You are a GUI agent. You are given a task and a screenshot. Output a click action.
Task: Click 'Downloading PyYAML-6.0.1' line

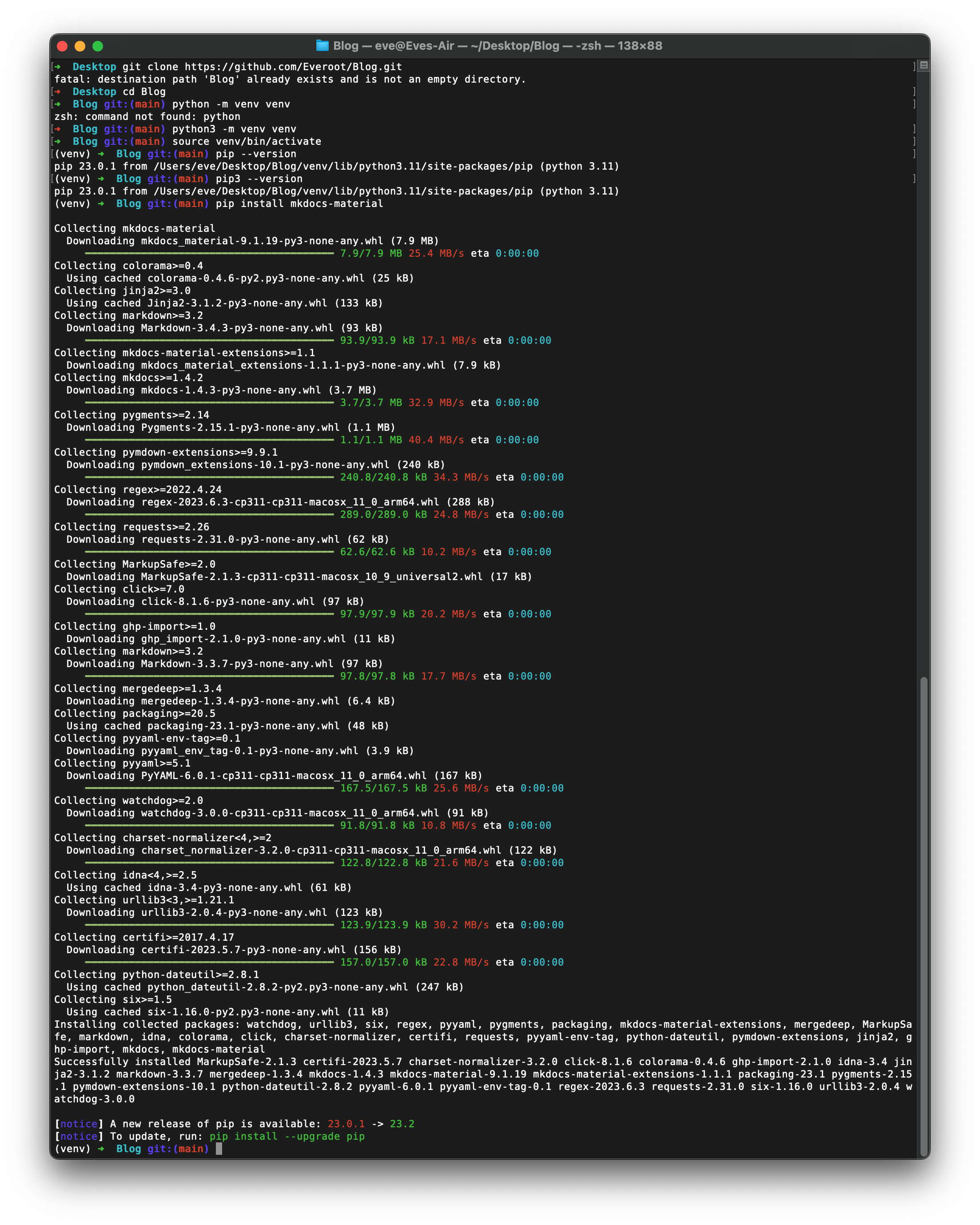pos(275,776)
